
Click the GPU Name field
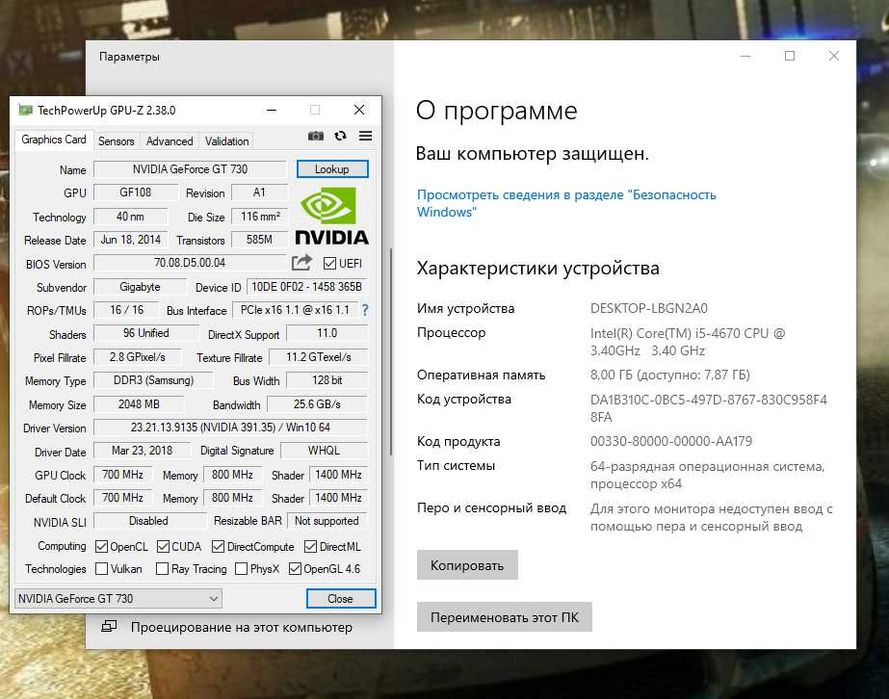coord(190,169)
